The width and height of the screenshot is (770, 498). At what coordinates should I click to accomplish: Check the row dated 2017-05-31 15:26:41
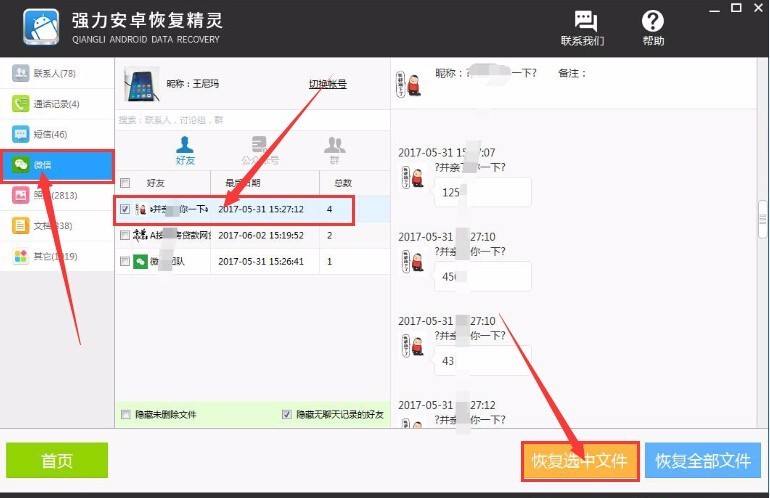pyautogui.click(x=125, y=261)
